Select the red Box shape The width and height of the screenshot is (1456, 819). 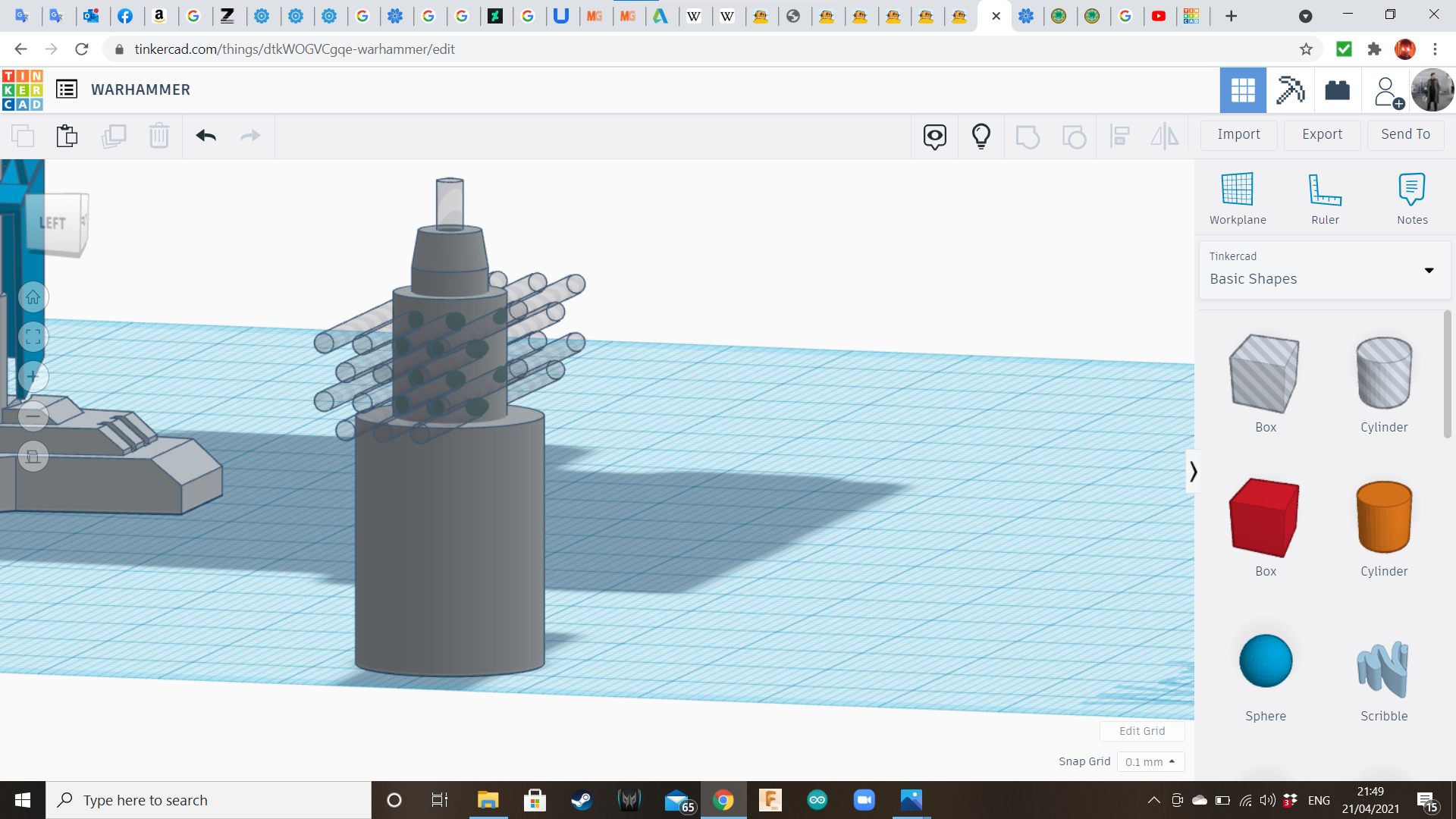tap(1265, 519)
